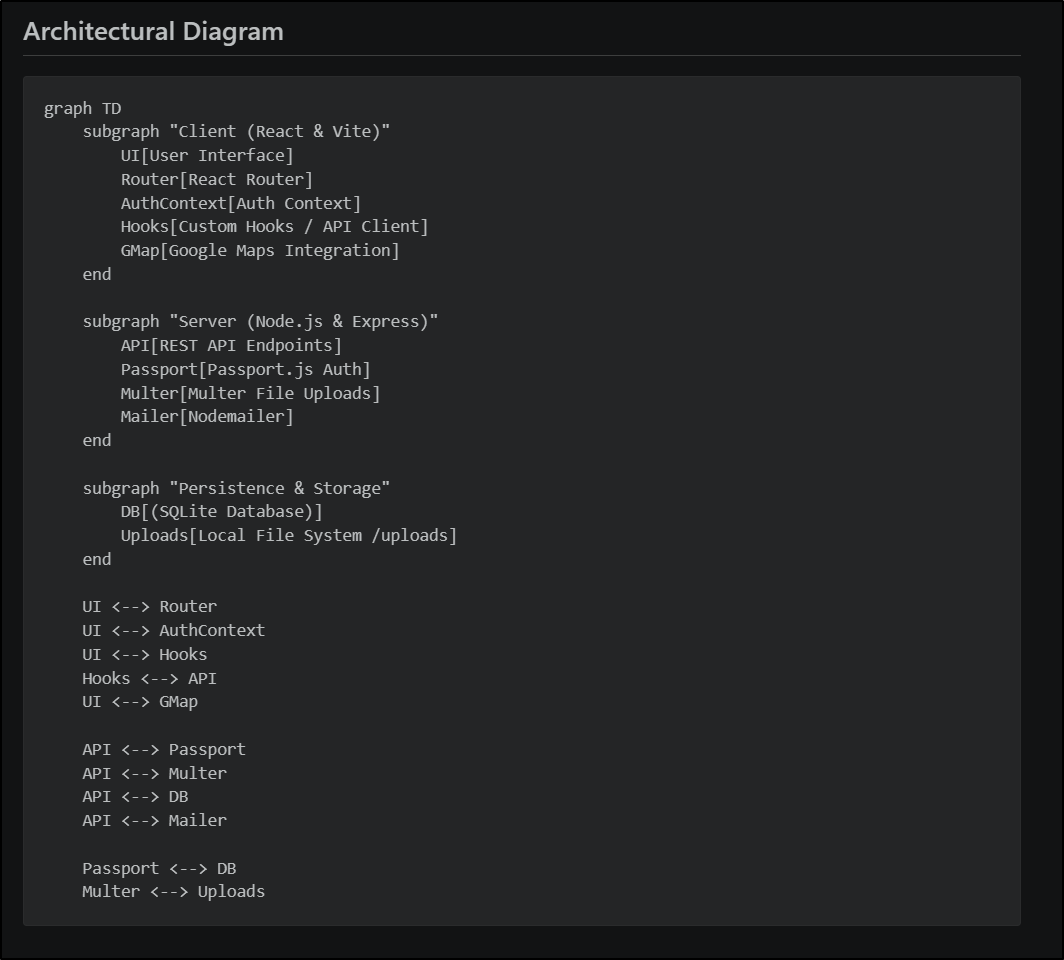
Task: Click the DB[(SQLite Database)] definition
Action: click(x=221, y=512)
